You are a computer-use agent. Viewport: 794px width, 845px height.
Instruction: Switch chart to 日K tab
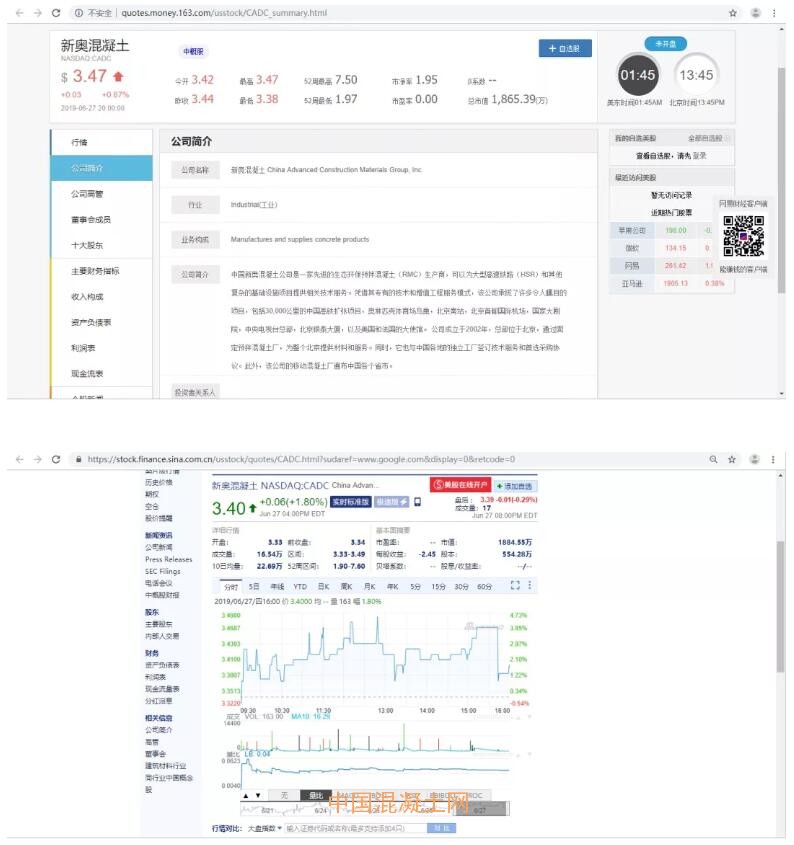pos(323,586)
